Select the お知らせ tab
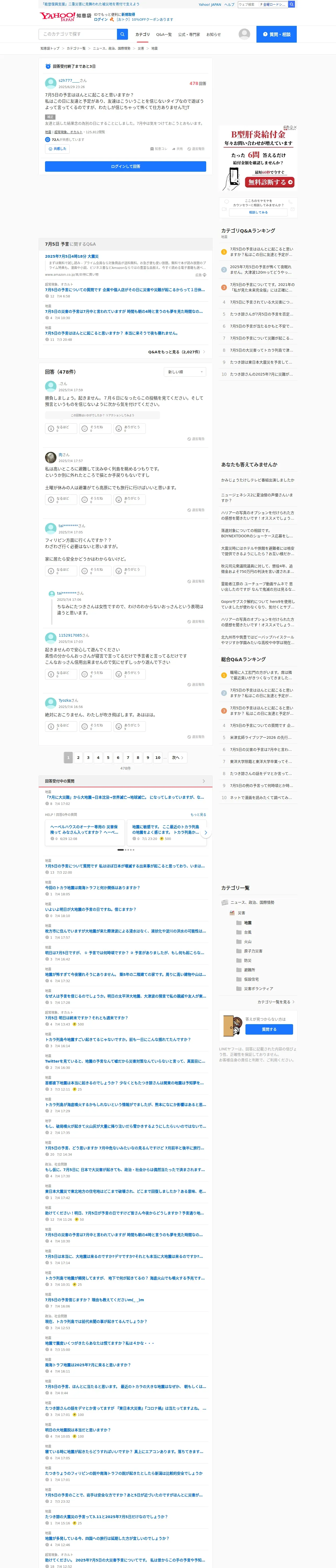 (x=214, y=35)
